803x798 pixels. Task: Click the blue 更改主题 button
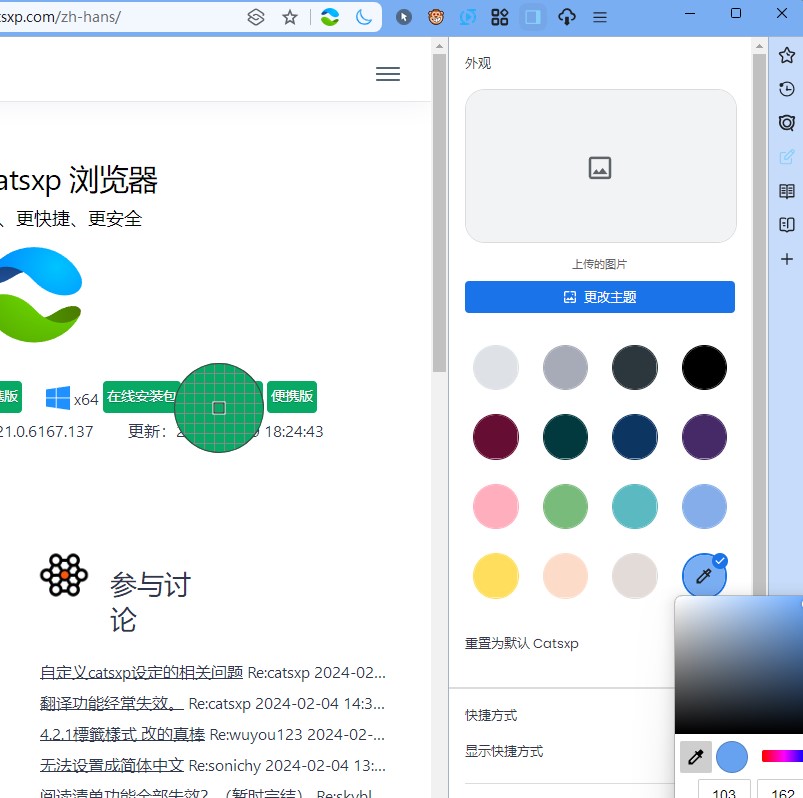point(600,297)
